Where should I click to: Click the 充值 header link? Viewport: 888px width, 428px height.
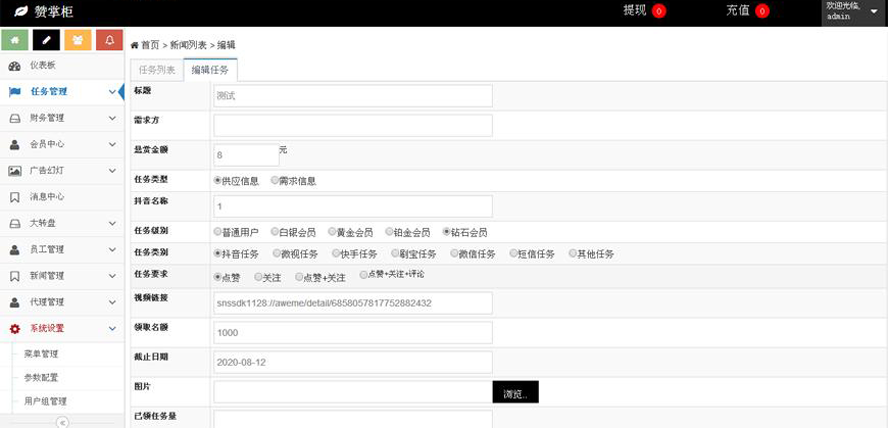738,11
